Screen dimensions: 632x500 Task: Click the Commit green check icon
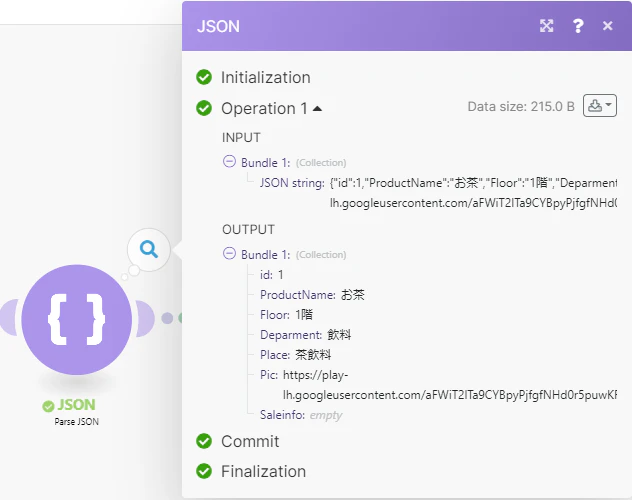pyautogui.click(x=204, y=441)
